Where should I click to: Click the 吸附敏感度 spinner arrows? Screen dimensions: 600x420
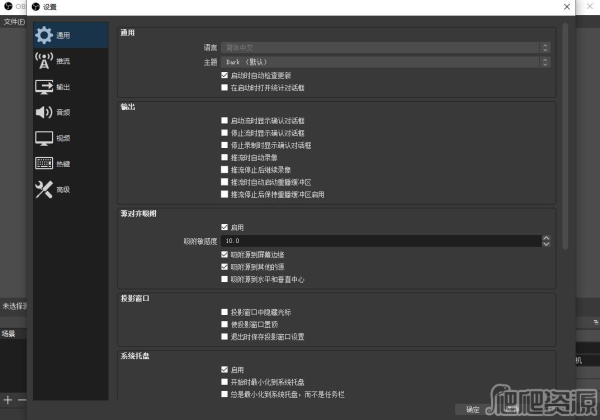pos(546,241)
